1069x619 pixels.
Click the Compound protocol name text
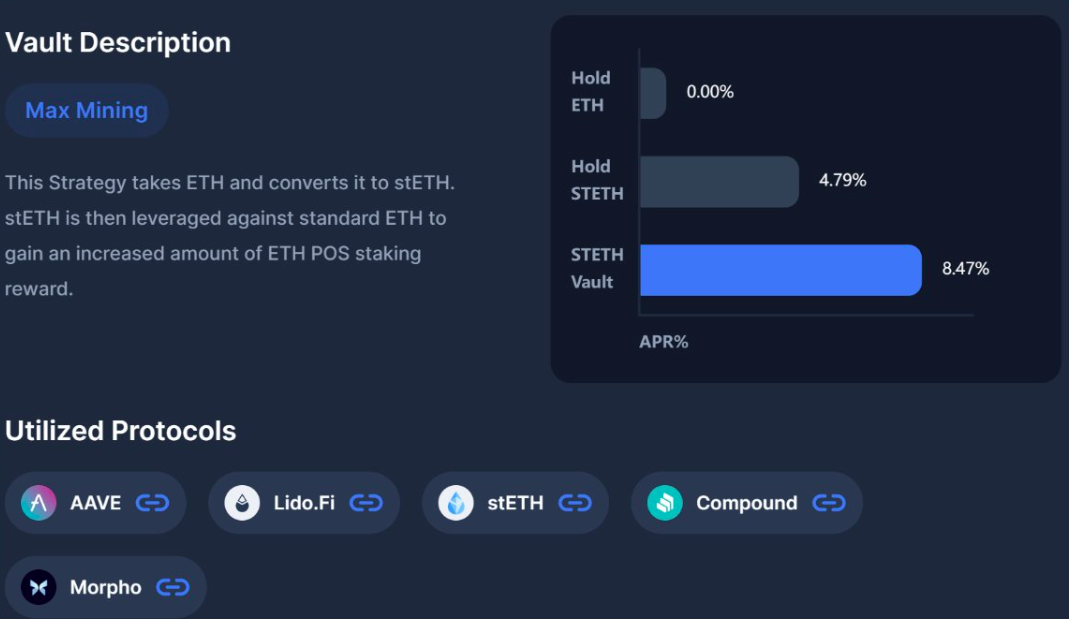[746, 503]
